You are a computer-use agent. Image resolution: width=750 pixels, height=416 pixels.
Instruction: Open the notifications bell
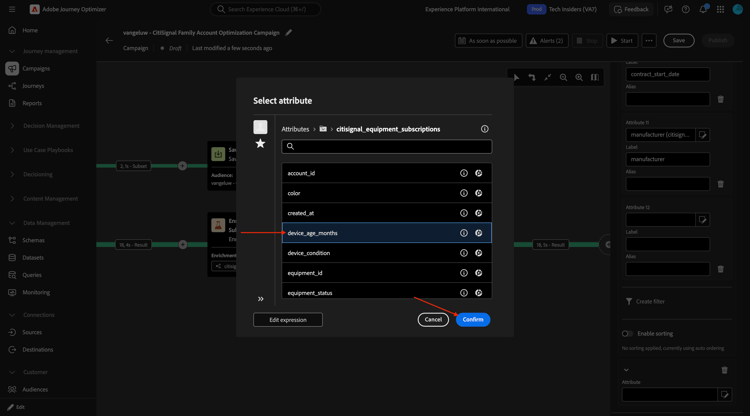tap(703, 9)
